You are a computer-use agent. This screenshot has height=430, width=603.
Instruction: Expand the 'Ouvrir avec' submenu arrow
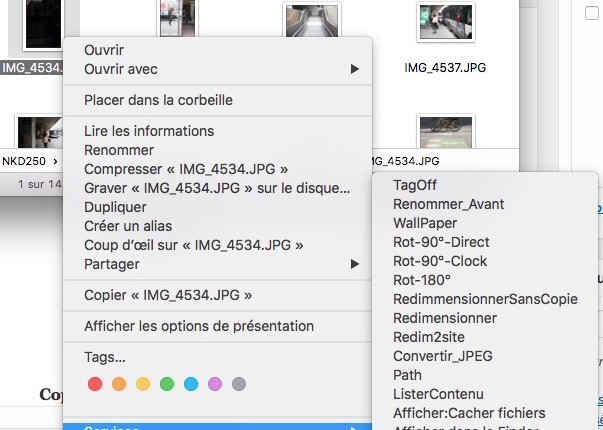(x=354, y=69)
